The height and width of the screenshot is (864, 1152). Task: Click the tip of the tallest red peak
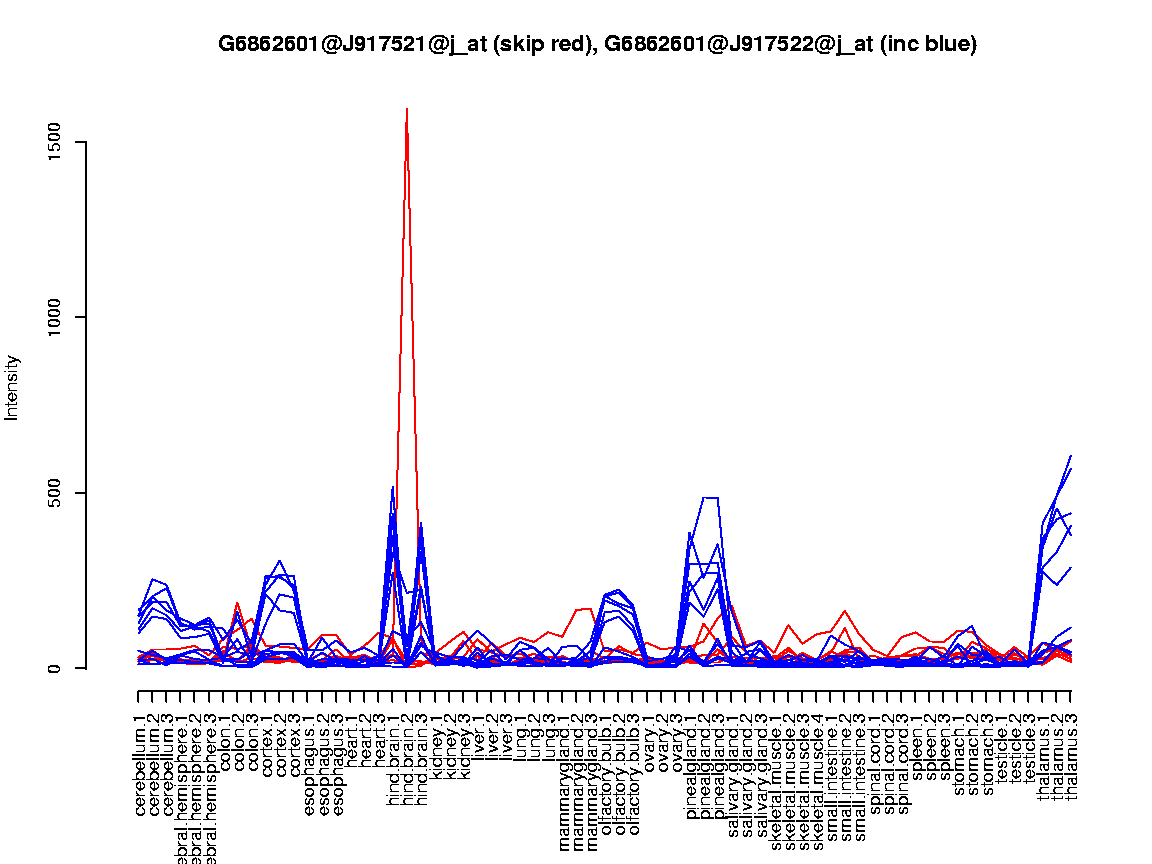coord(407,109)
